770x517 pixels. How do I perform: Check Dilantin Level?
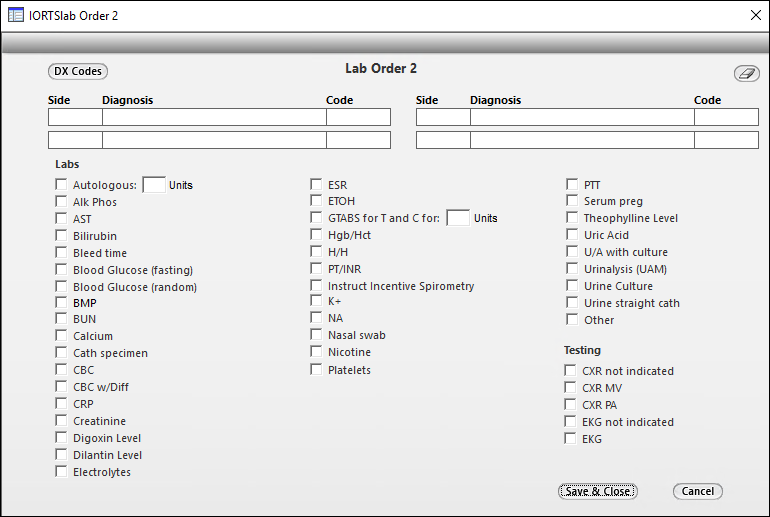pos(61,454)
